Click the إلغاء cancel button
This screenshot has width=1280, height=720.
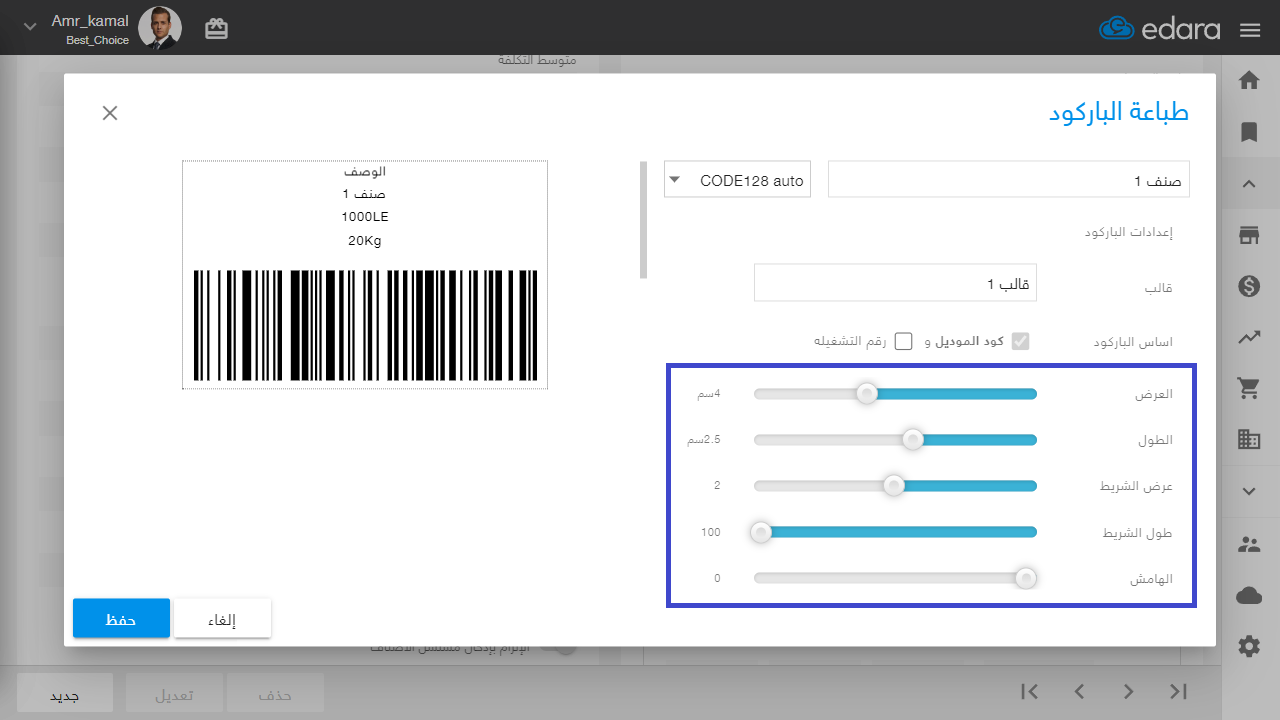coord(222,619)
